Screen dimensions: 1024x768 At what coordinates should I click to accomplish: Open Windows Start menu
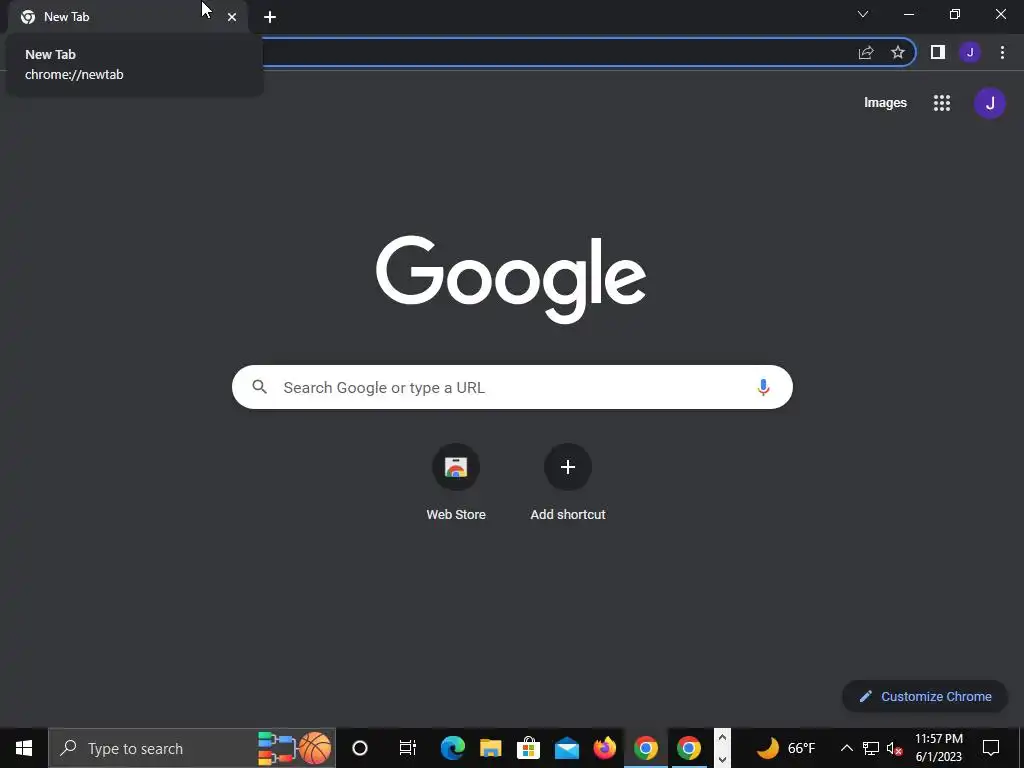pyautogui.click(x=24, y=748)
